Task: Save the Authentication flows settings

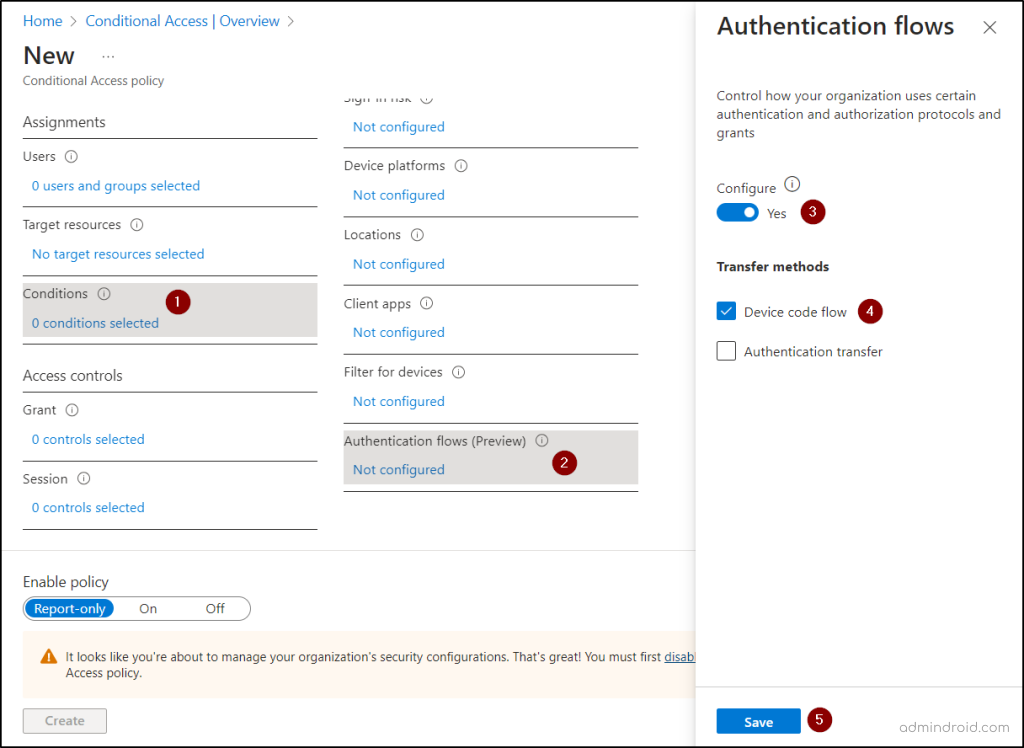Action: point(758,720)
